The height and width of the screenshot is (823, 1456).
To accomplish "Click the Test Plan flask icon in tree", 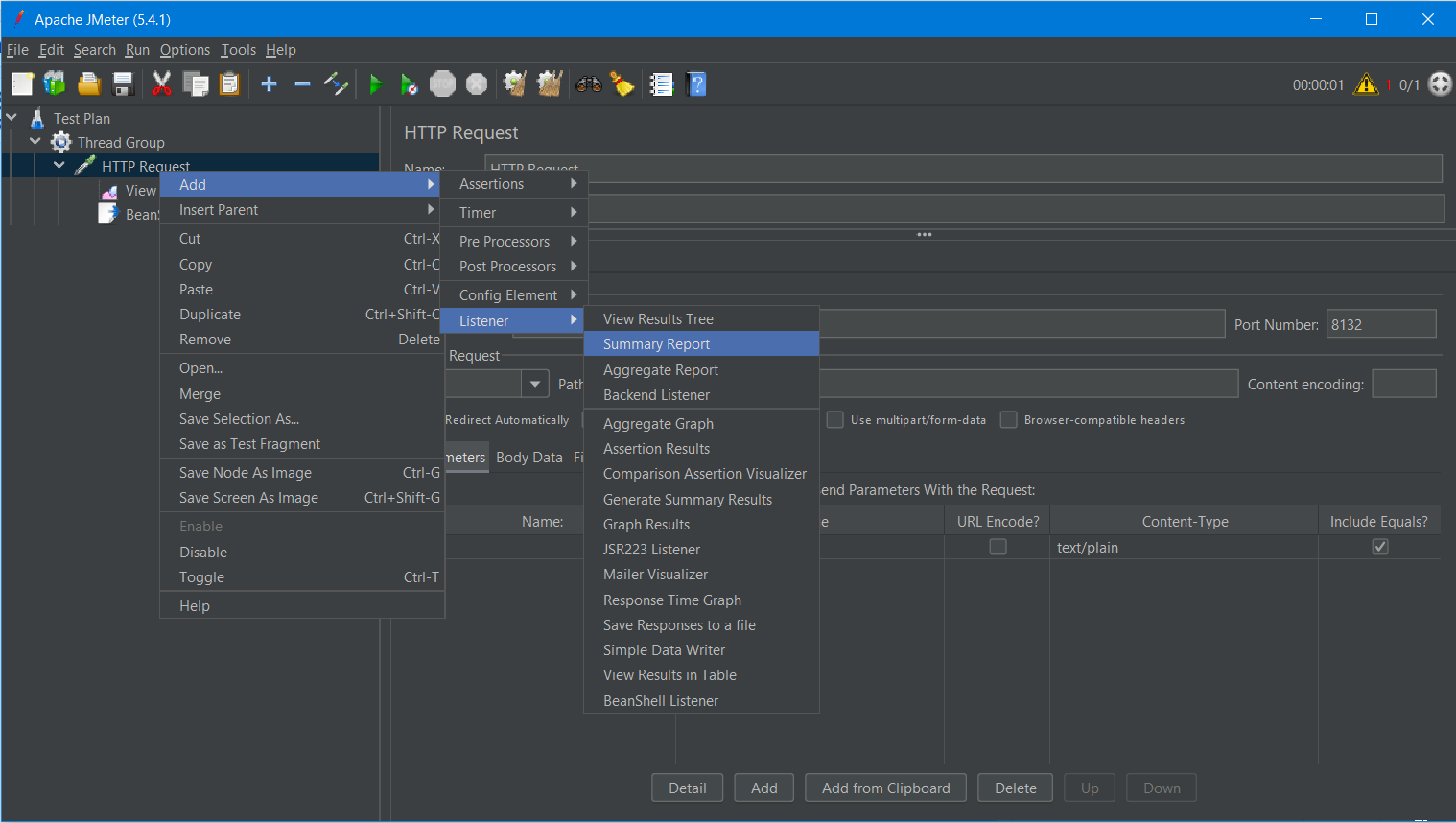I will [37, 118].
